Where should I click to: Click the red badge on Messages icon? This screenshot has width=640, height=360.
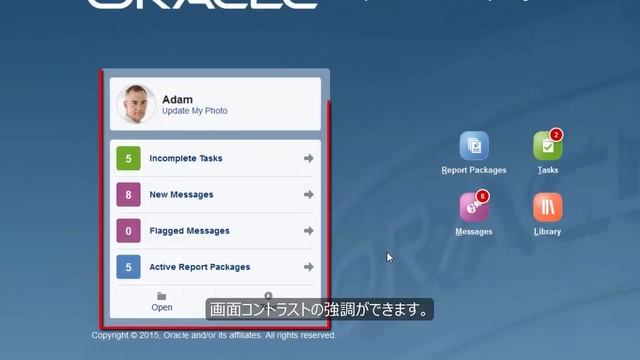click(x=482, y=196)
